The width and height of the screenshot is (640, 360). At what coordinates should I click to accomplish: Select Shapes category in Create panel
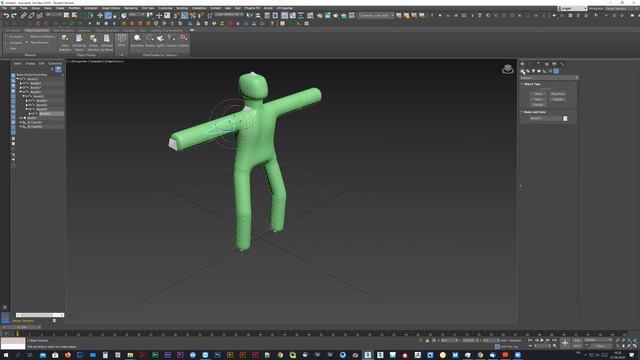pyautogui.click(x=528, y=71)
